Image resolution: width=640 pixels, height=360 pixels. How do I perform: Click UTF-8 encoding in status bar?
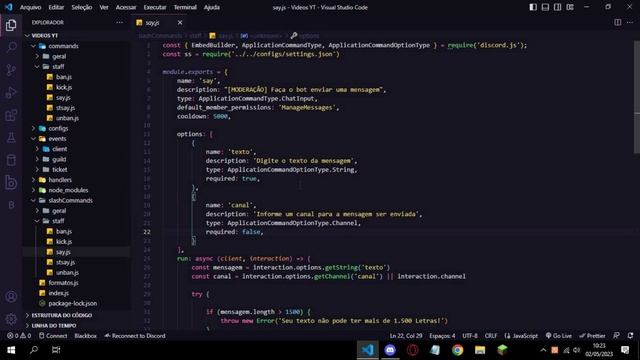click(x=470, y=336)
